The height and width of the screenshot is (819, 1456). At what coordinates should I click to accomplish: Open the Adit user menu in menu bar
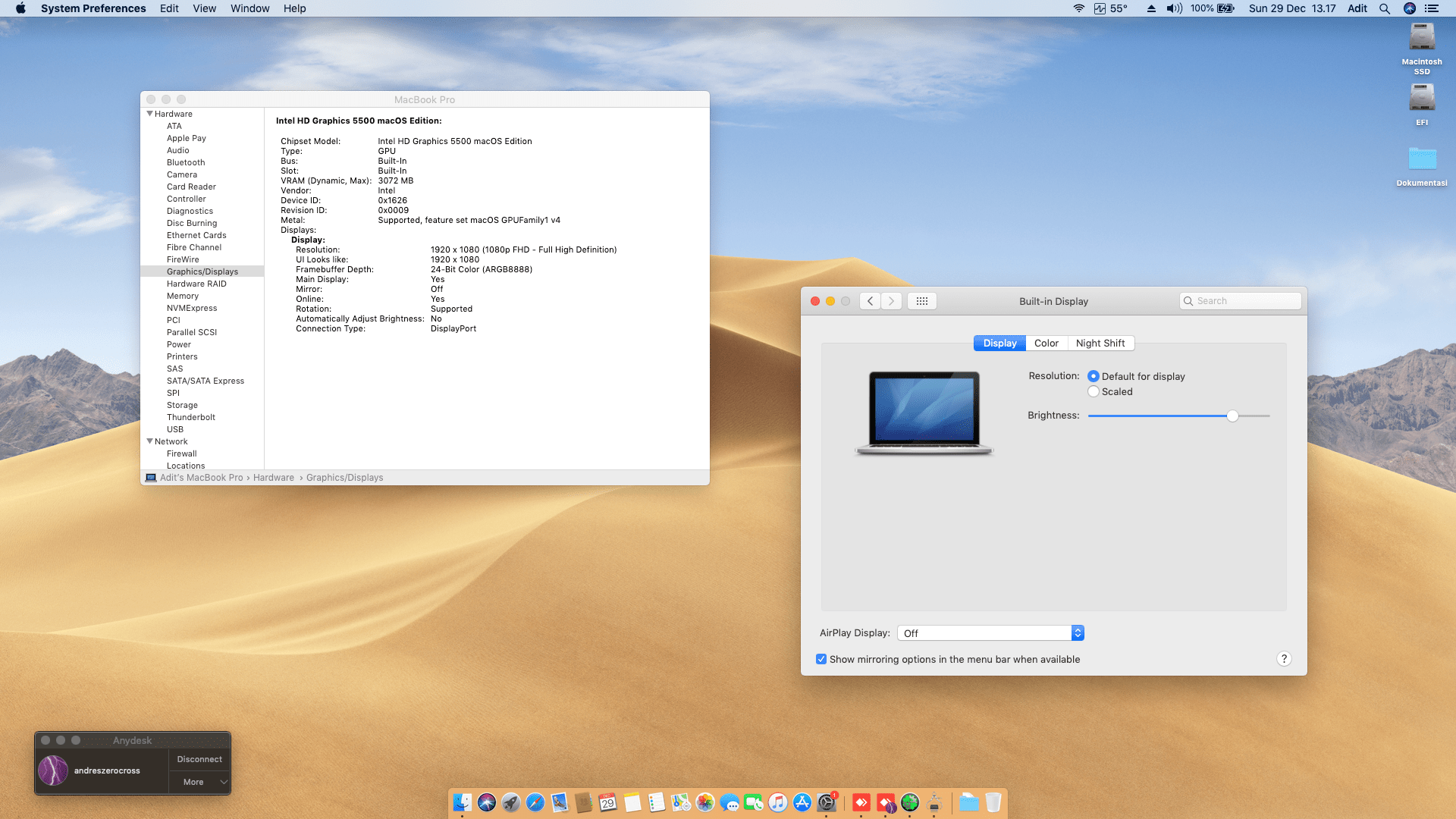1357,8
